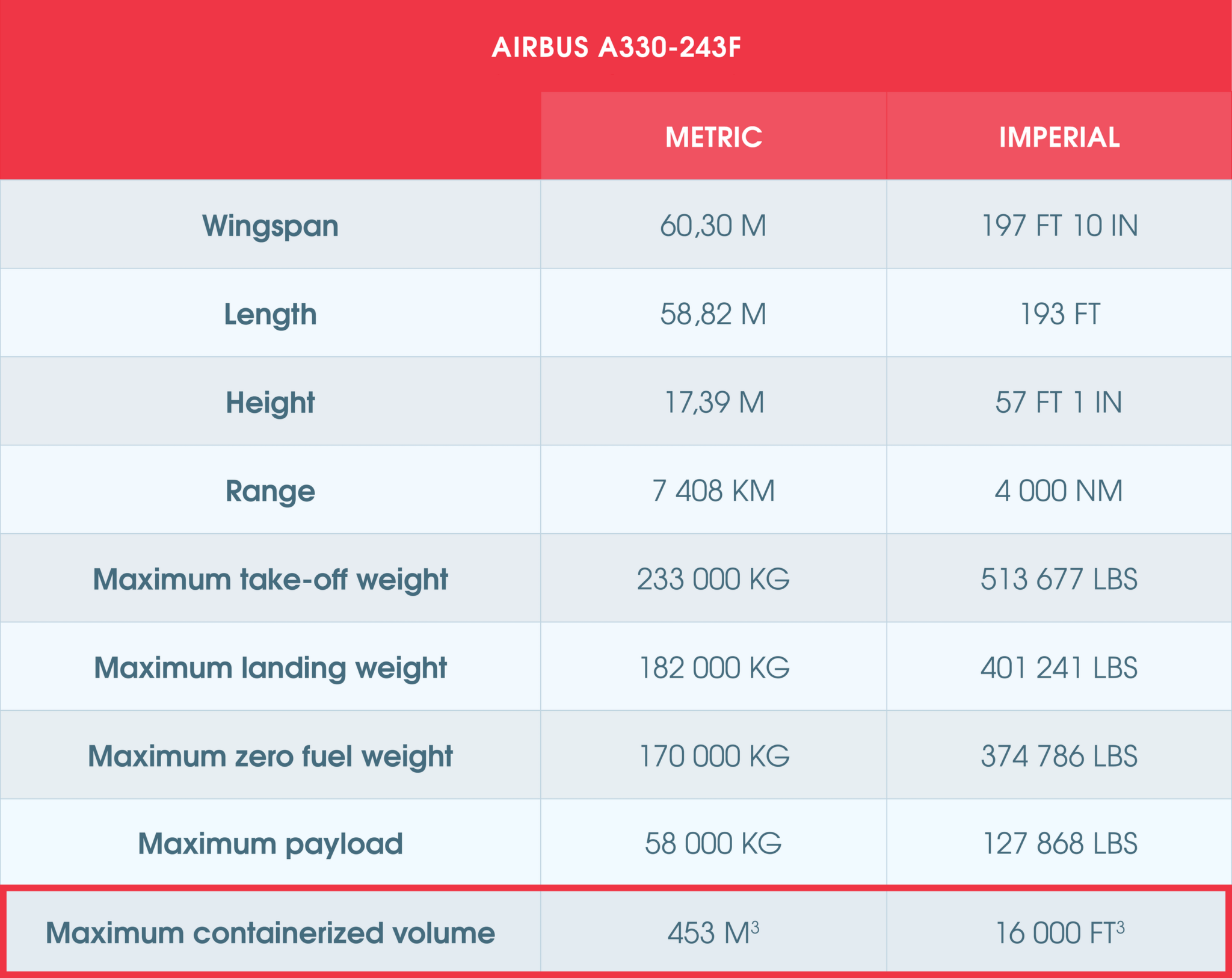Click the Height row label
The width and height of the screenshot is (1232, 978).
tap(270, 402)
